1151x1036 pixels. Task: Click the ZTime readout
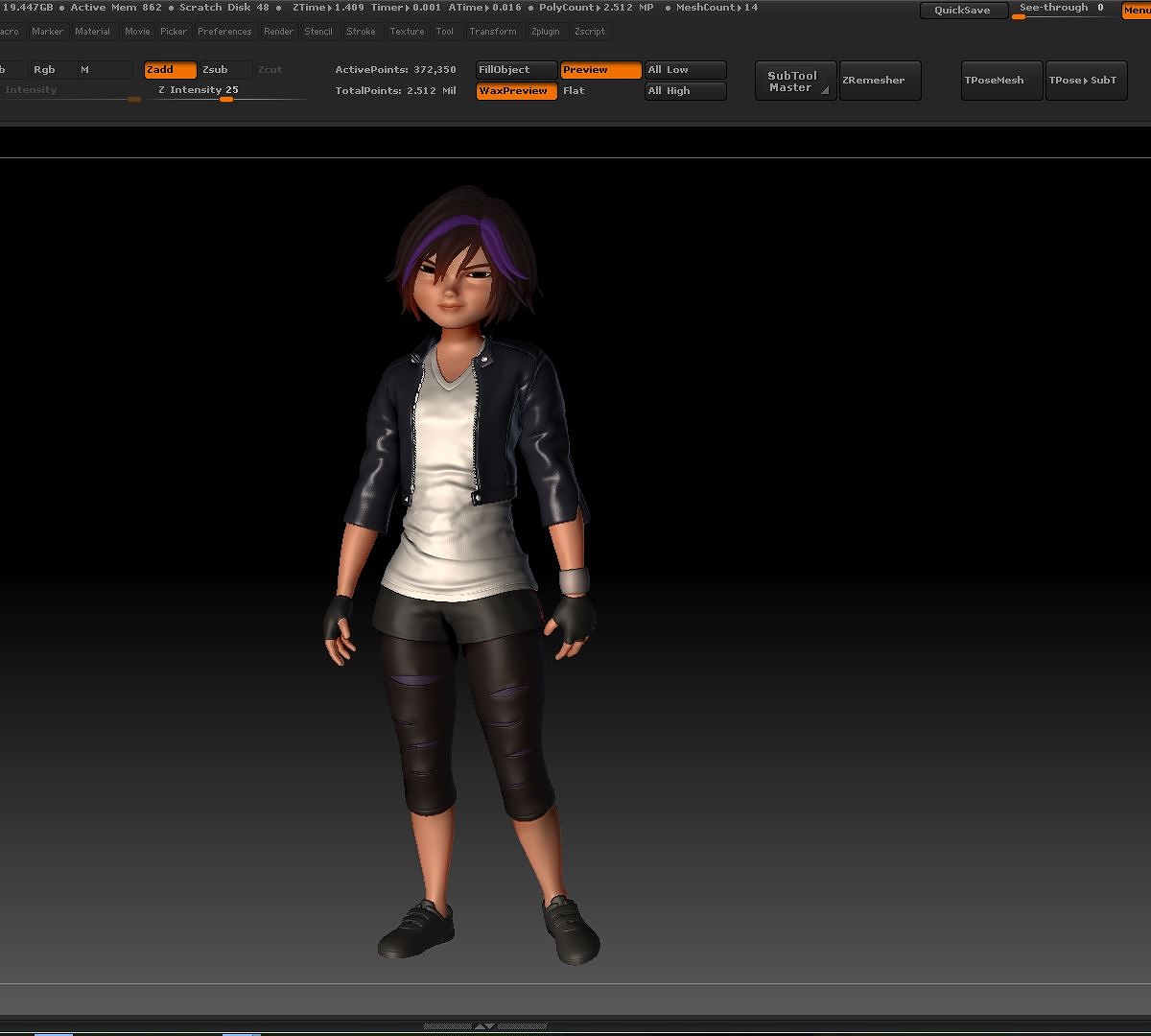coord(329,8)
